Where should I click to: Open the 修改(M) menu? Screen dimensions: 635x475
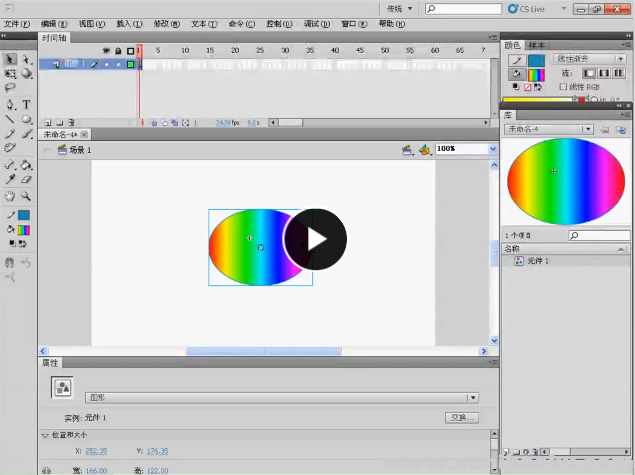pos(161,23)
